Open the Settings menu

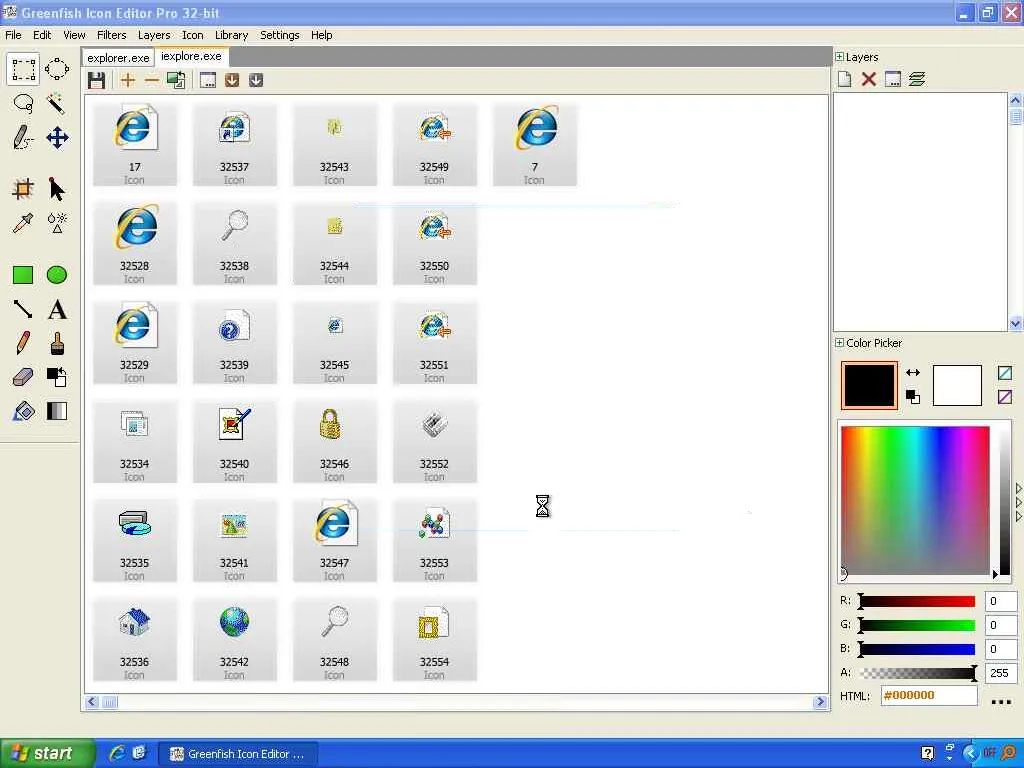click(280, 35)
